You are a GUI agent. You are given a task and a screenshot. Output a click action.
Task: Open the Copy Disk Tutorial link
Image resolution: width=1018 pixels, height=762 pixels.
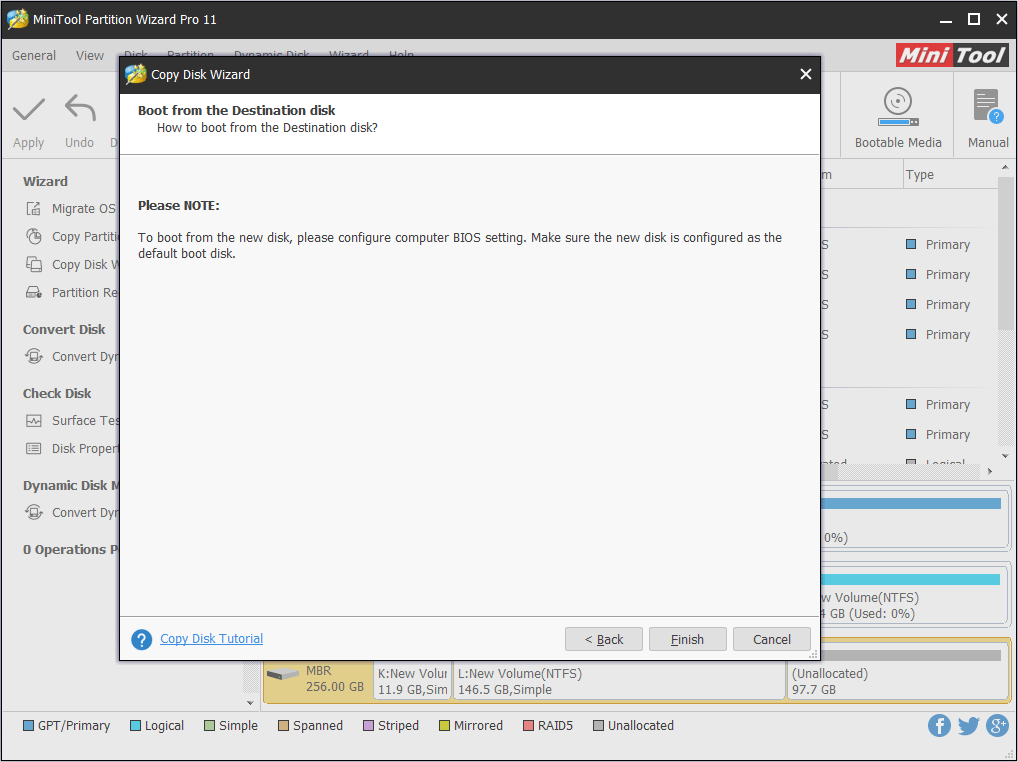[211, 639]
